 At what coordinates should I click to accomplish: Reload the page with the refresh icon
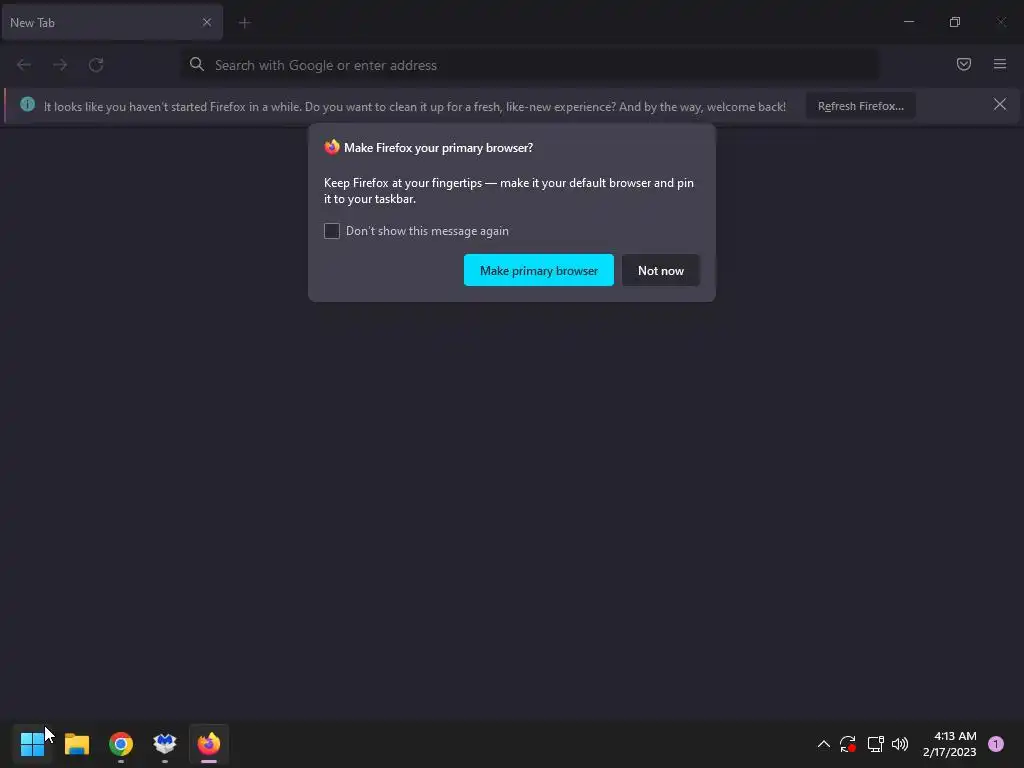click(x=96, y=65)
